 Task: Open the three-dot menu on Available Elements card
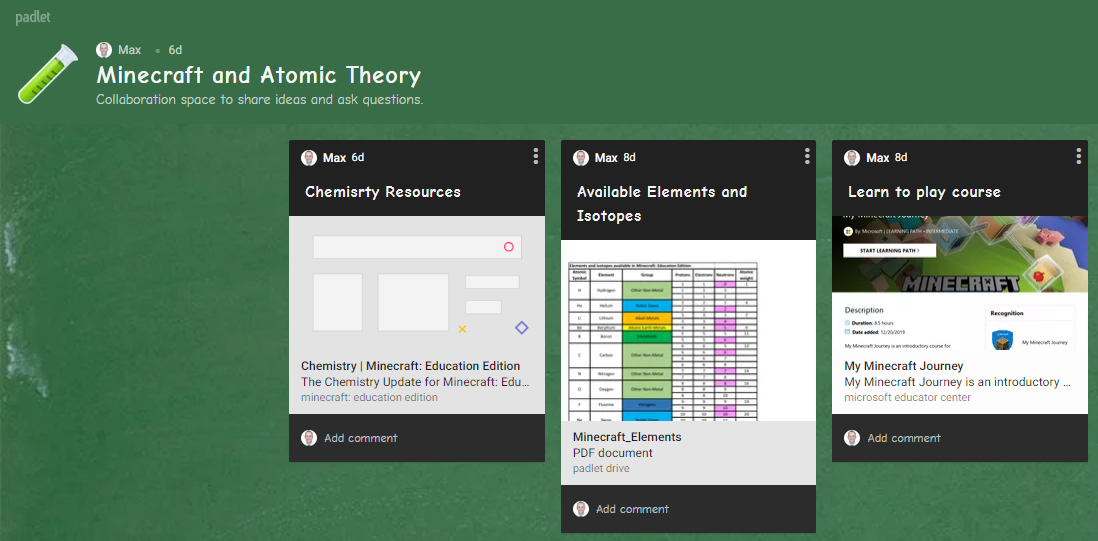[x=807, y=156]
